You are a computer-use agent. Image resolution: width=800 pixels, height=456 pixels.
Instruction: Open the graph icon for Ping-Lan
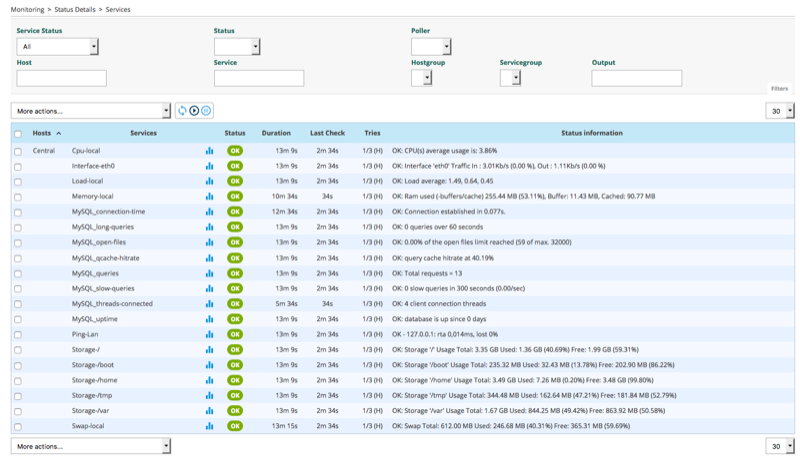click(x=209, y=334)
